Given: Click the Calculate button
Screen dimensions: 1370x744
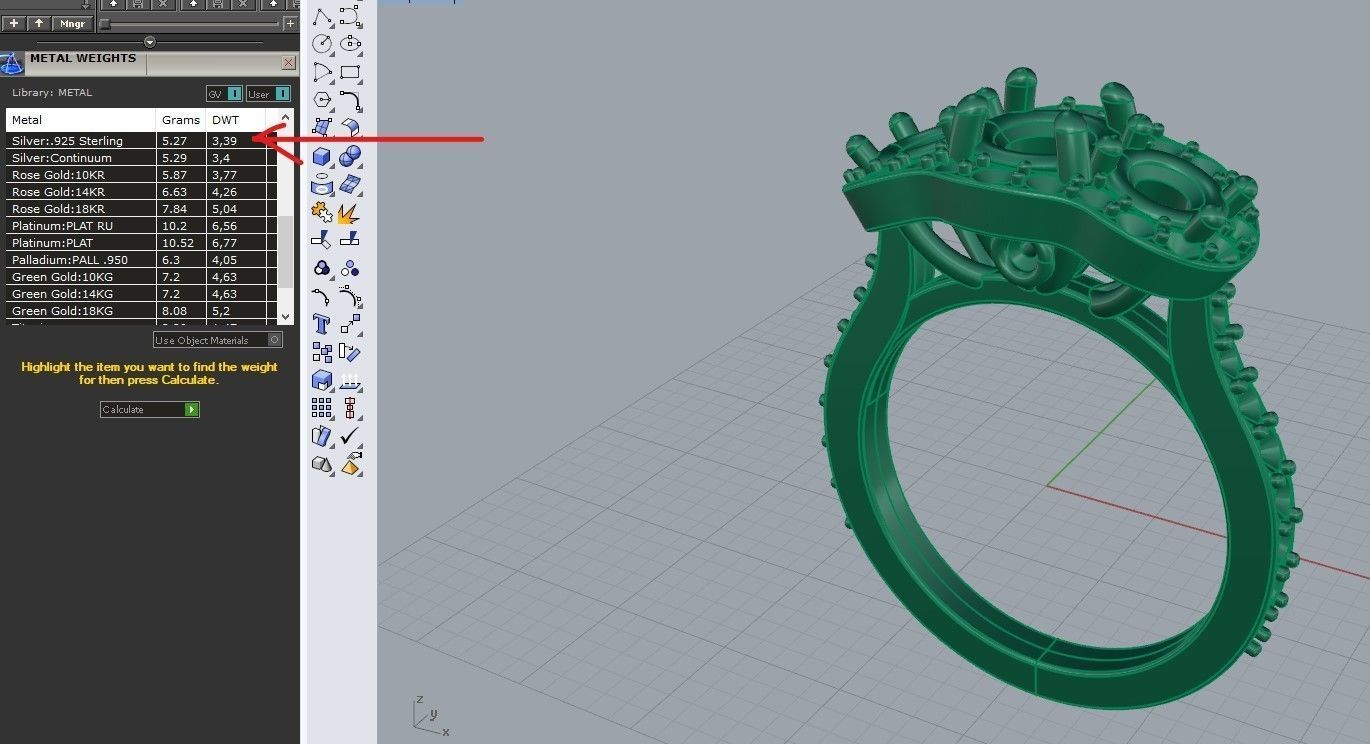Looking at the screenshot, I should tap(150, 409).
